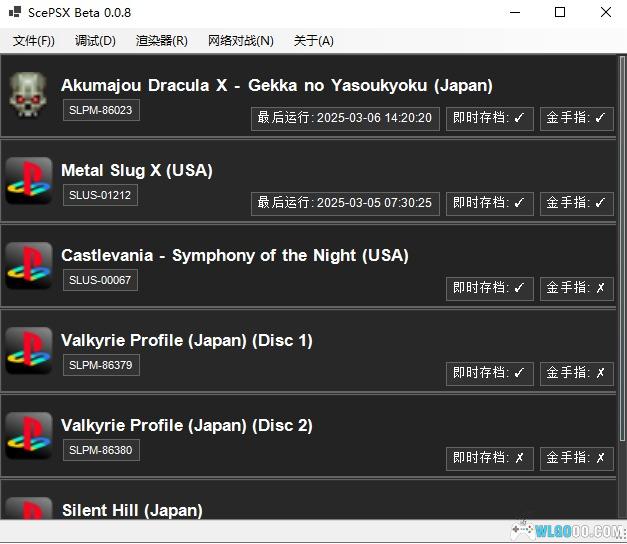Viewport: 627px width, 544px height.
Task: Toggle 金手指 indicator for Castlevania entry
Action: (x=575, y=288)
